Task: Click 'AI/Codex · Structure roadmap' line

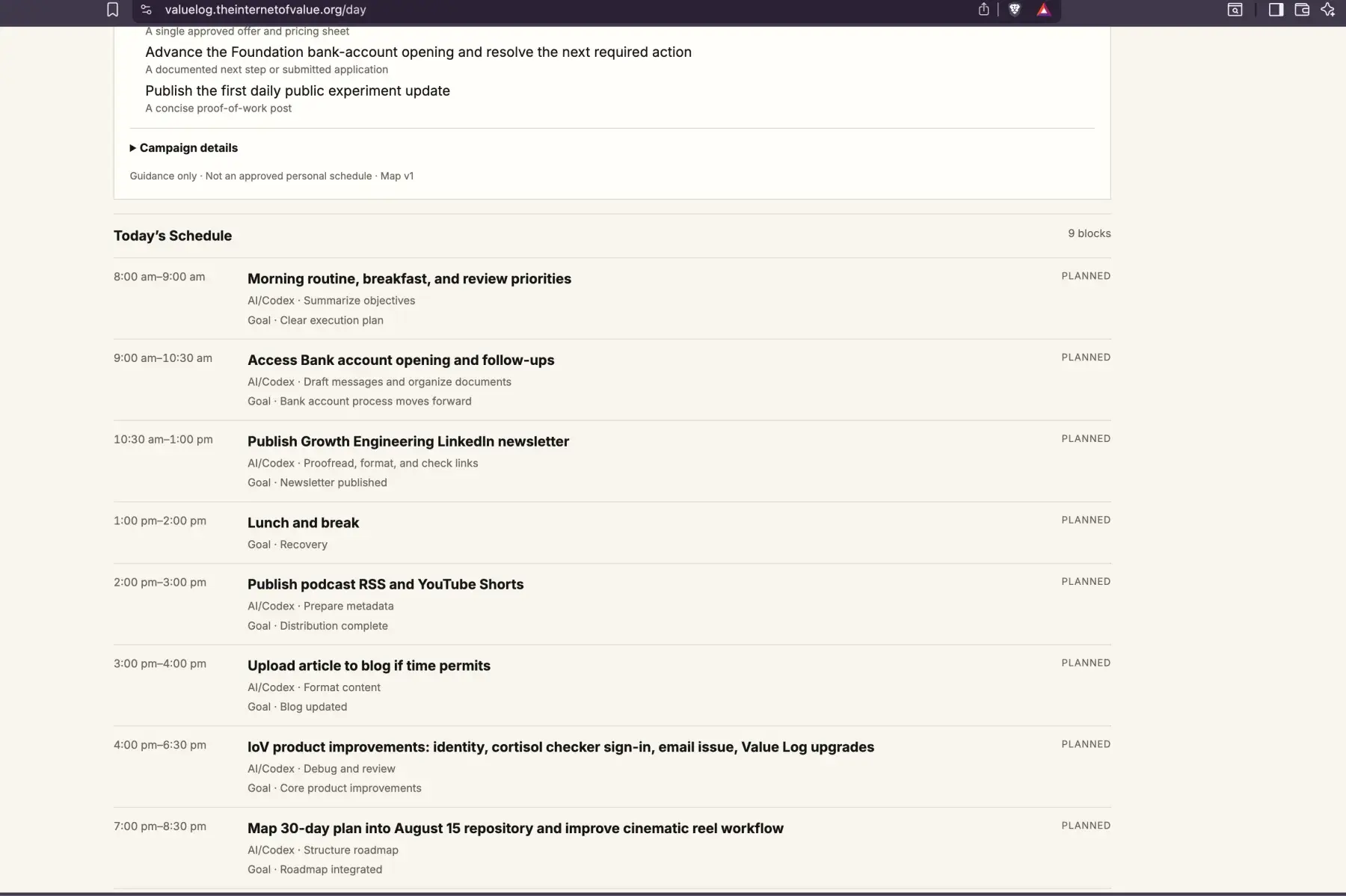Action: tap(323, 850)
